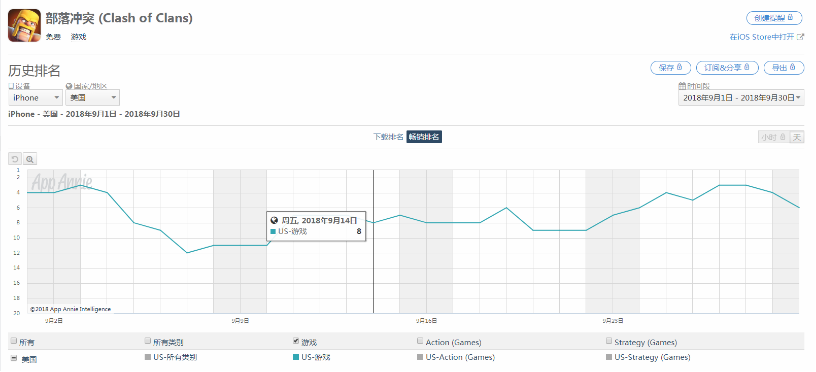Click the teal US-游戏 legend square
The width and height of the screenshot is (816, 372).
pos(296,357)
